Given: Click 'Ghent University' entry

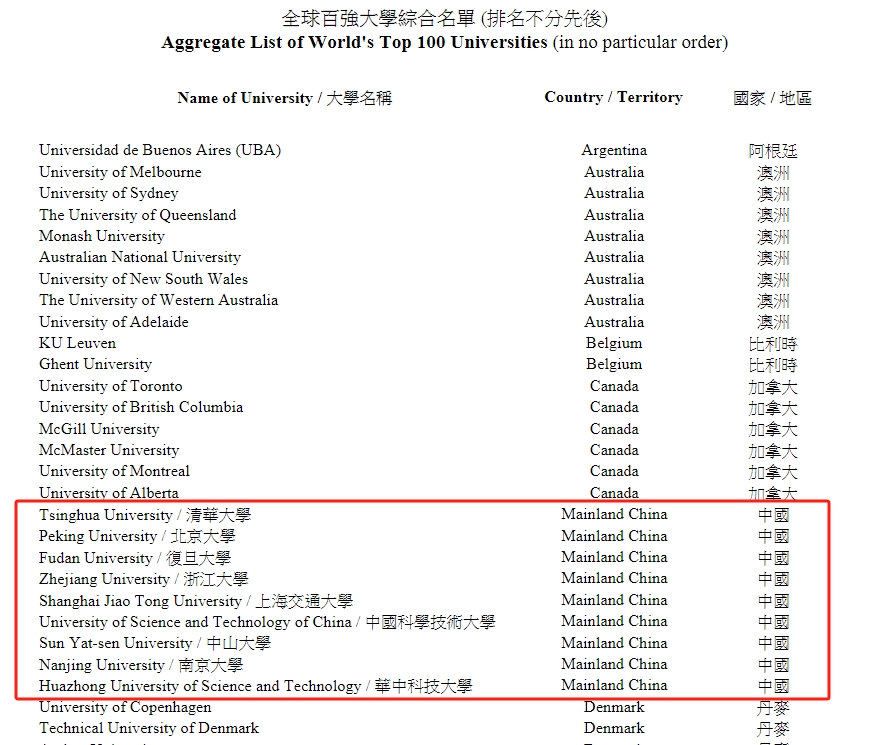Looking at the screenshot, I should click(x=95, y=365).
